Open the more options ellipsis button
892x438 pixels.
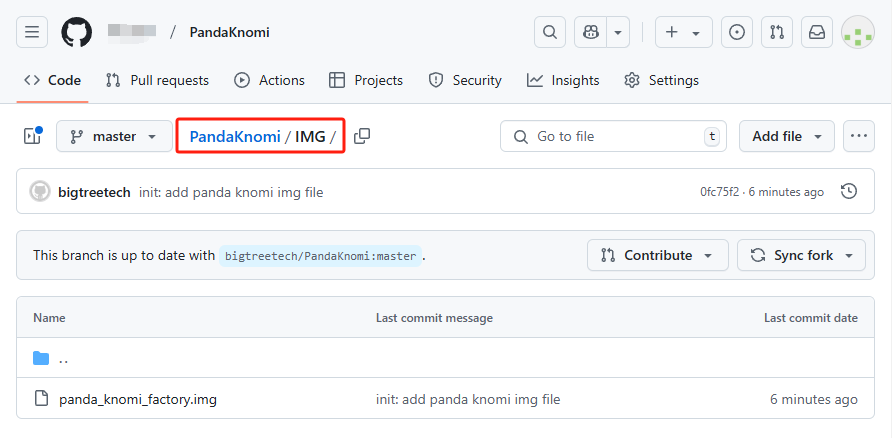point(858,136)
